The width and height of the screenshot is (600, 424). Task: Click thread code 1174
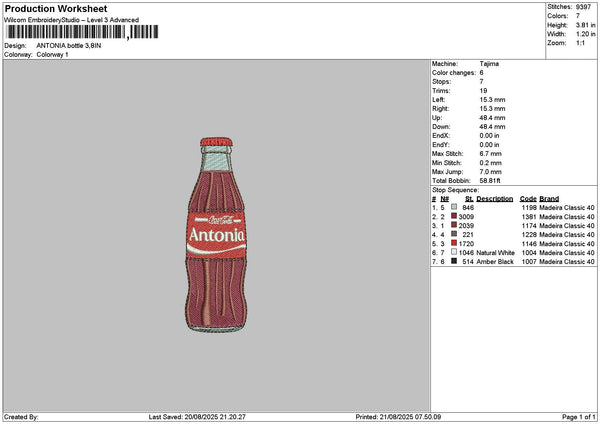(x=529, y=226)
